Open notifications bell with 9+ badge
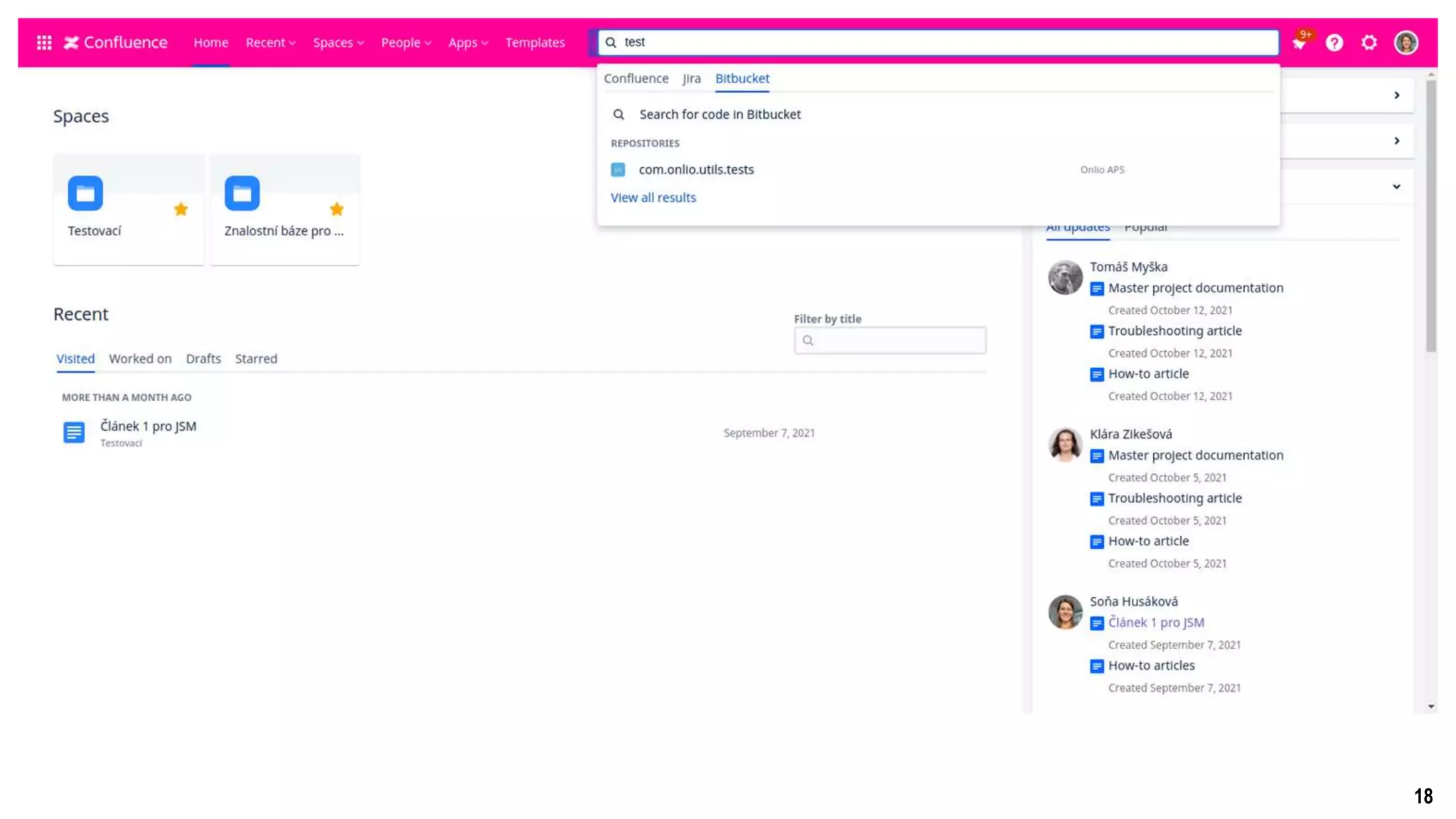1456x819 pixels. pos(1299,43)
